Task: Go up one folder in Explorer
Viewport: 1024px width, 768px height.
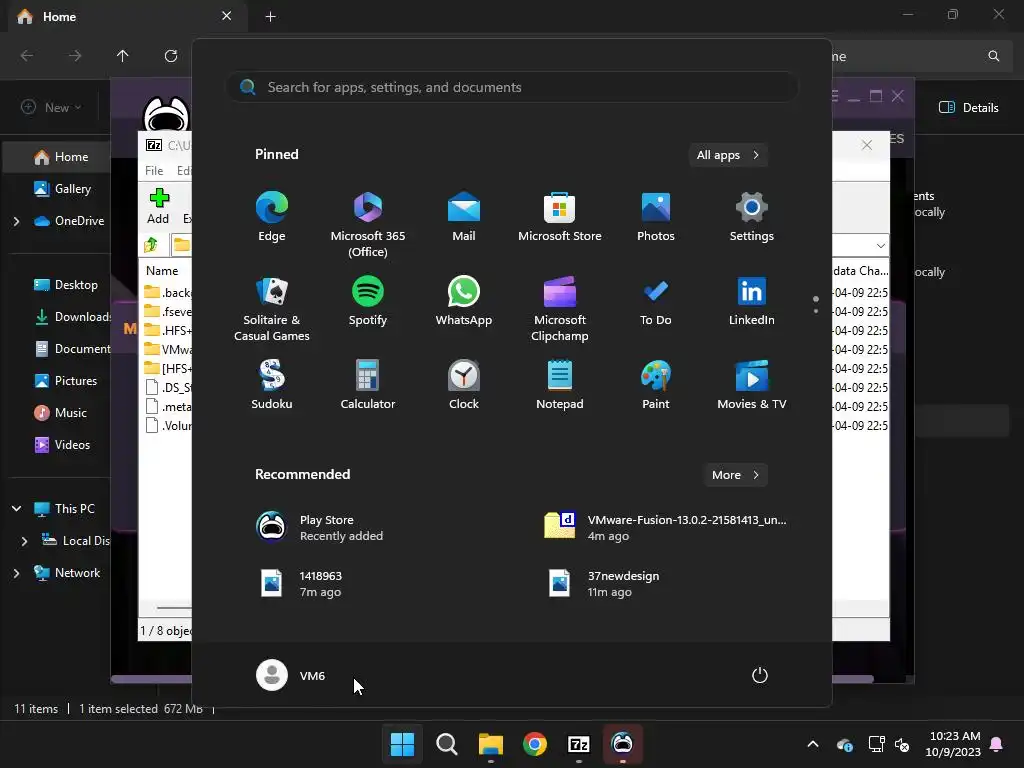Action: coord(123,56)
